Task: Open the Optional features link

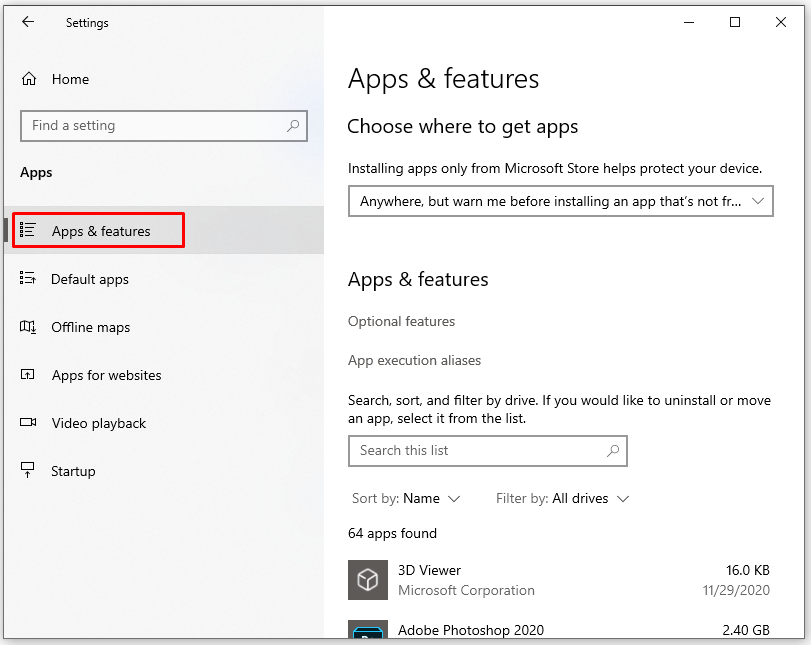Action: [401, 321]
